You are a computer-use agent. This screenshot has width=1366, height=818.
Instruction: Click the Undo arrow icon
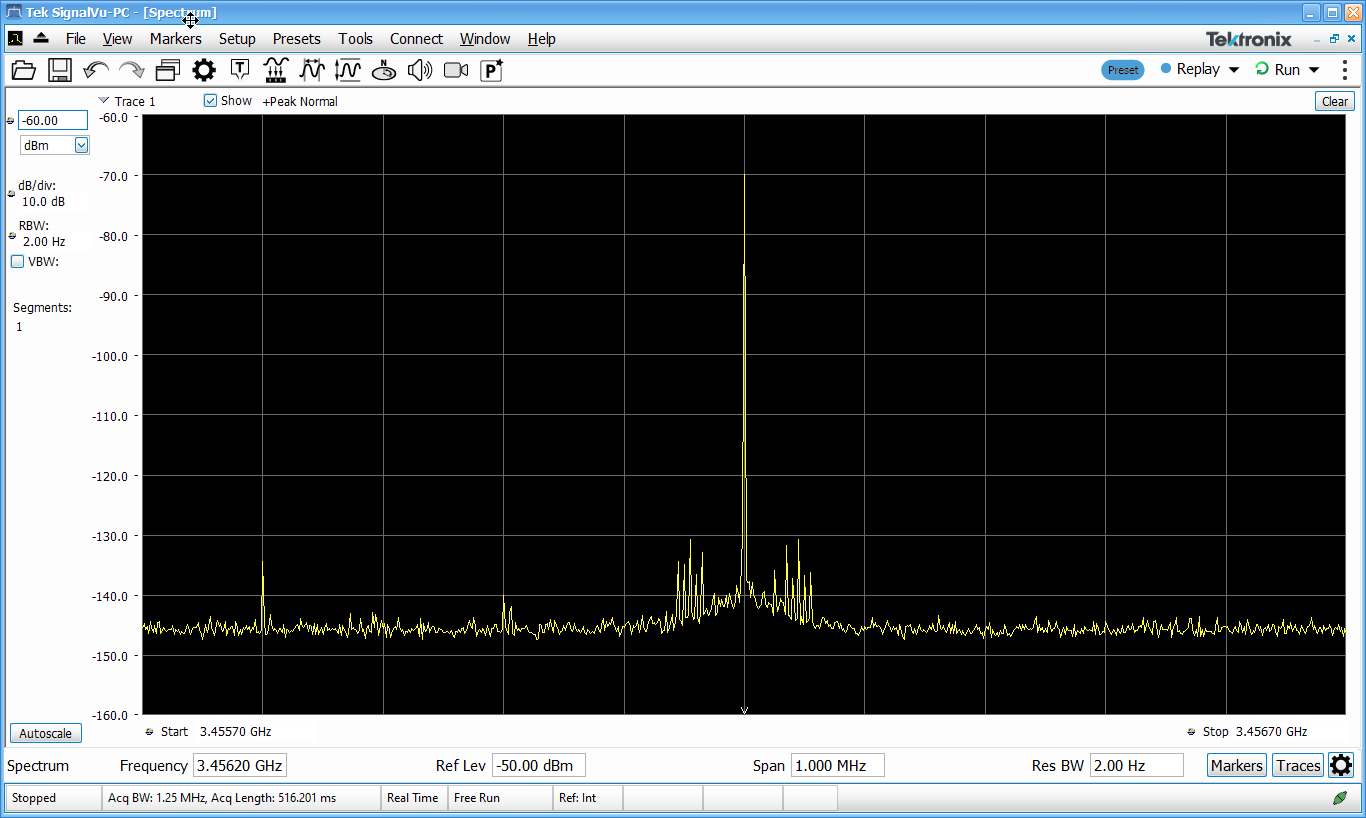click(96, 70)
